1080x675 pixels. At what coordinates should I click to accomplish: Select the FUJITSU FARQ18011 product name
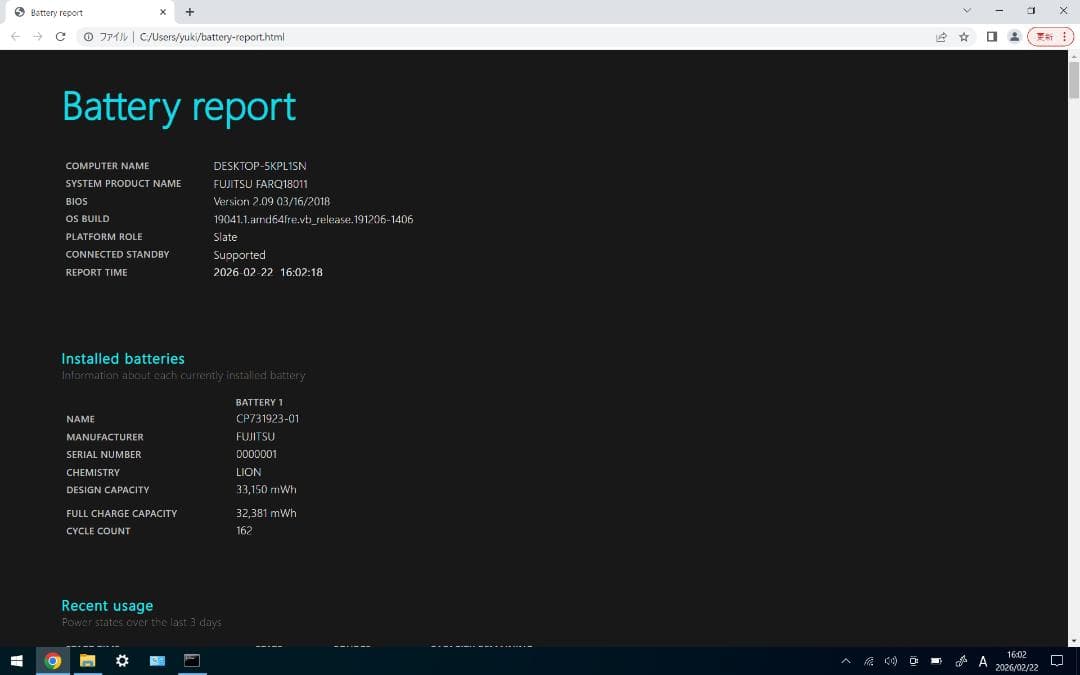click(x=260, y=184)
